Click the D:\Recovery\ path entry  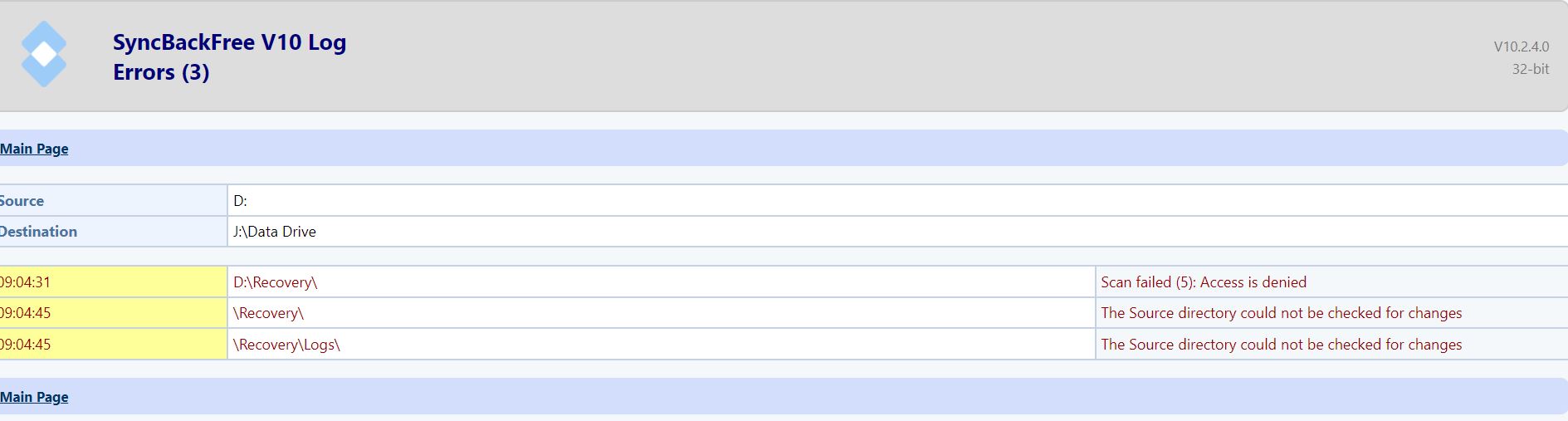coord(275,282)
